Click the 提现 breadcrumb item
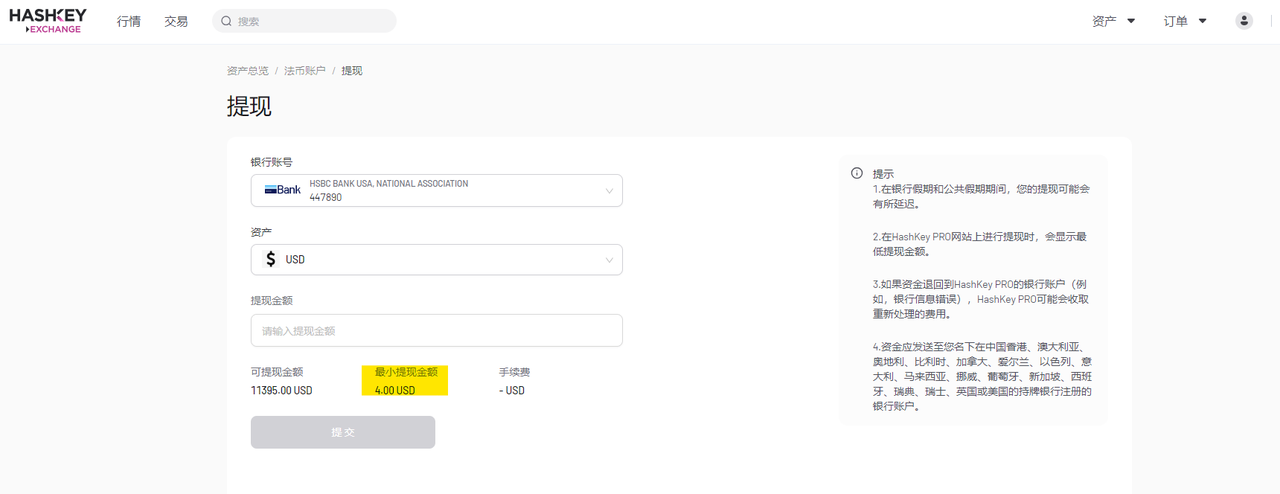This screenshot has height=494, width=1280. (352, 71)
